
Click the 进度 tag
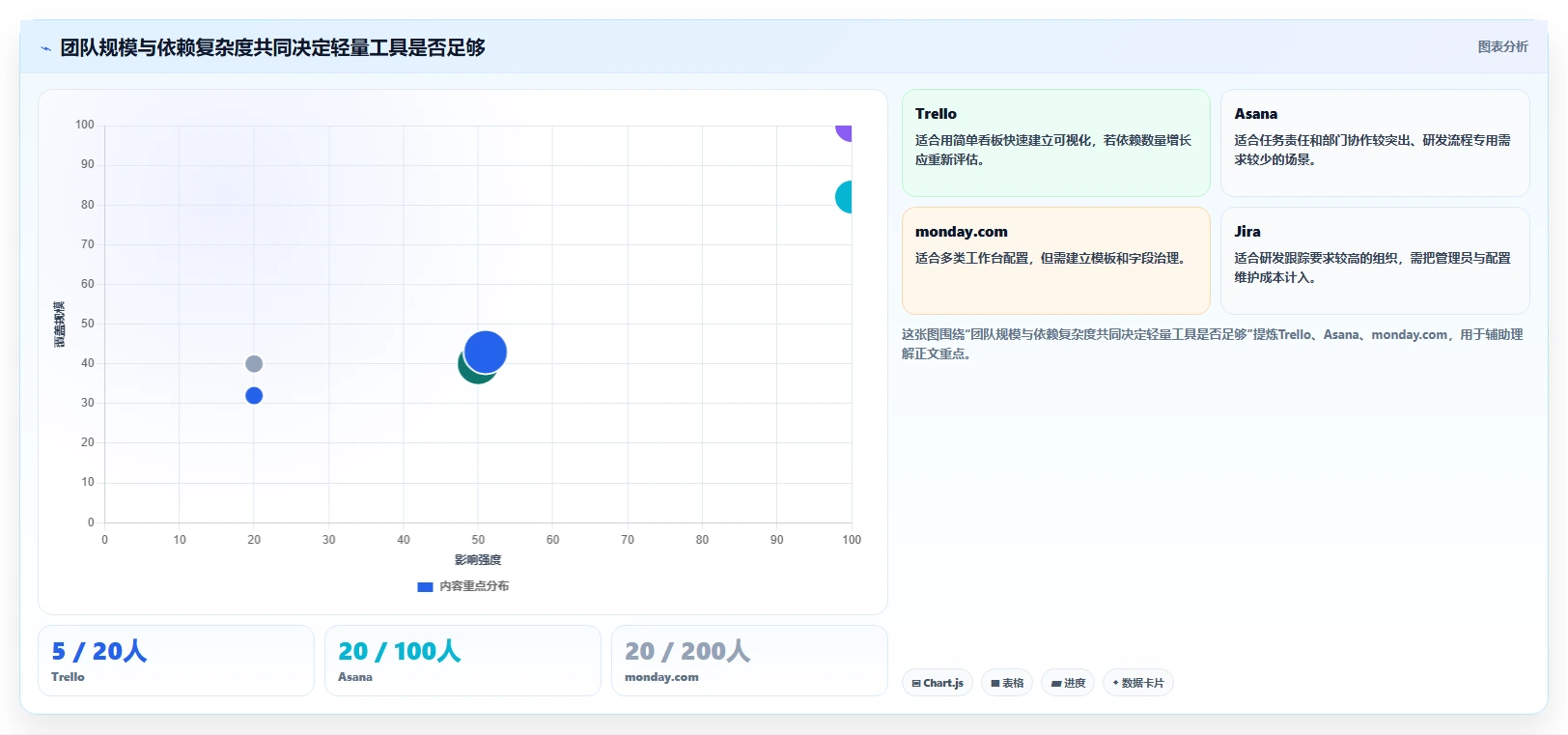(1068, 683)
